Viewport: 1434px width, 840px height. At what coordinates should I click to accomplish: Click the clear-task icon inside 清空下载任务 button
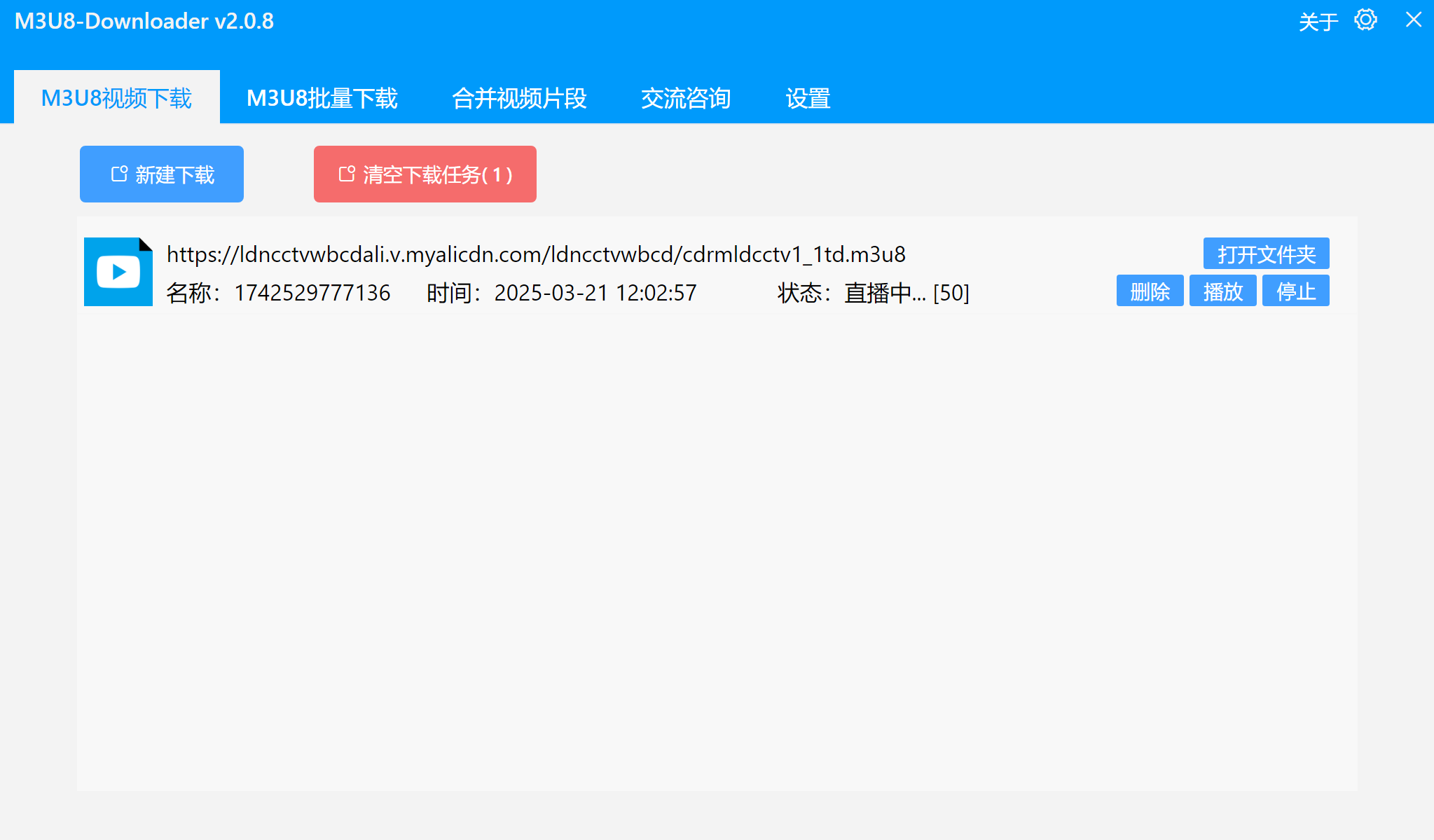click(347, 174)
